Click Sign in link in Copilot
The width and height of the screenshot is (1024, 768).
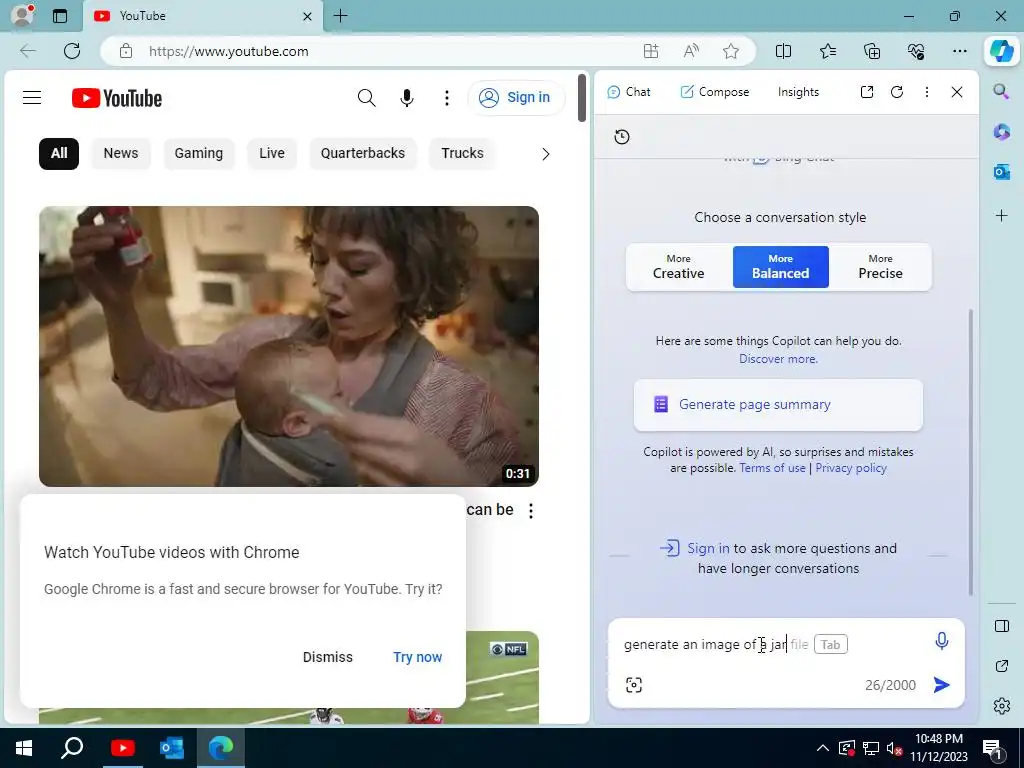pyautogui.click(x=708, y=549)
